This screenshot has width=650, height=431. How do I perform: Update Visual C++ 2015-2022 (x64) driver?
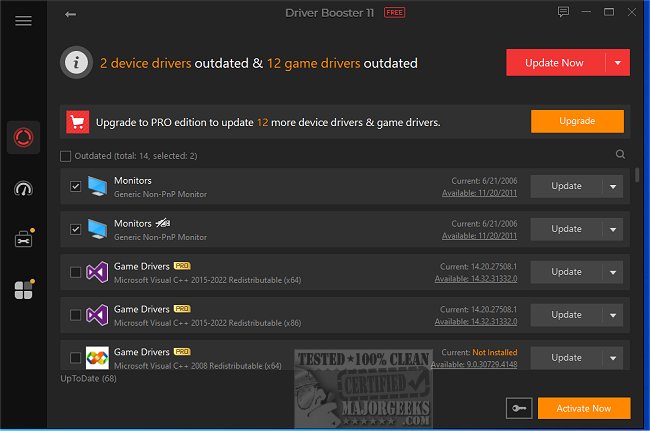coord(566,272)
